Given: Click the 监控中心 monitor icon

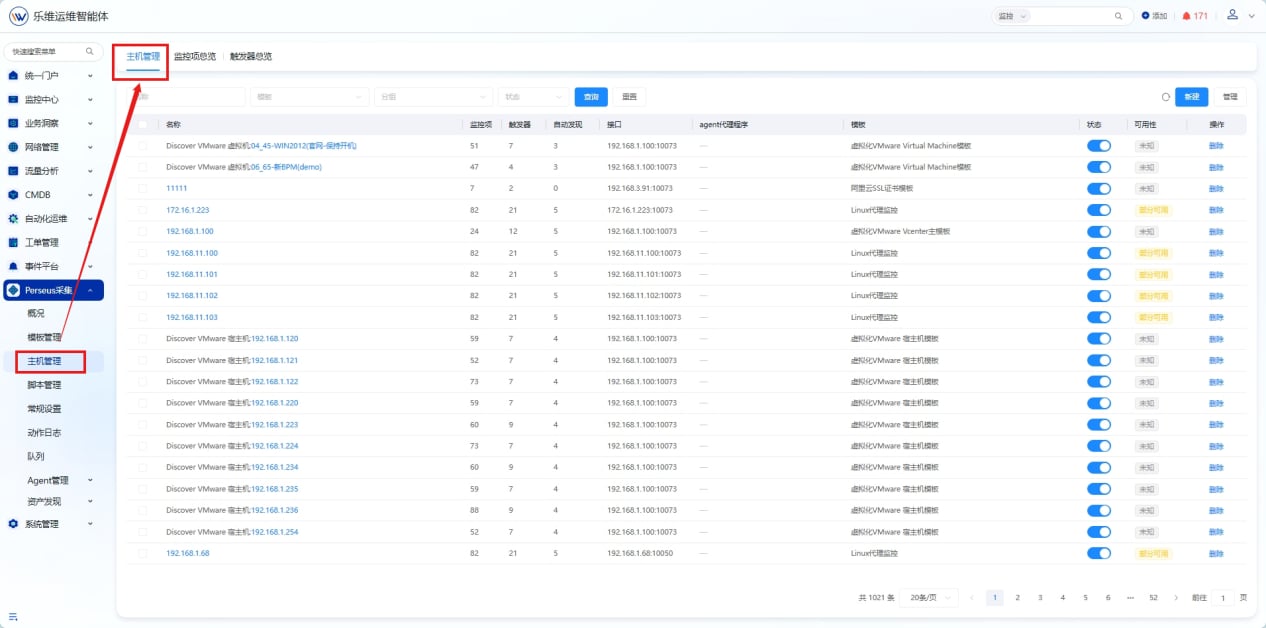Looking at the screenshot, I should click(x=13, y=100).
